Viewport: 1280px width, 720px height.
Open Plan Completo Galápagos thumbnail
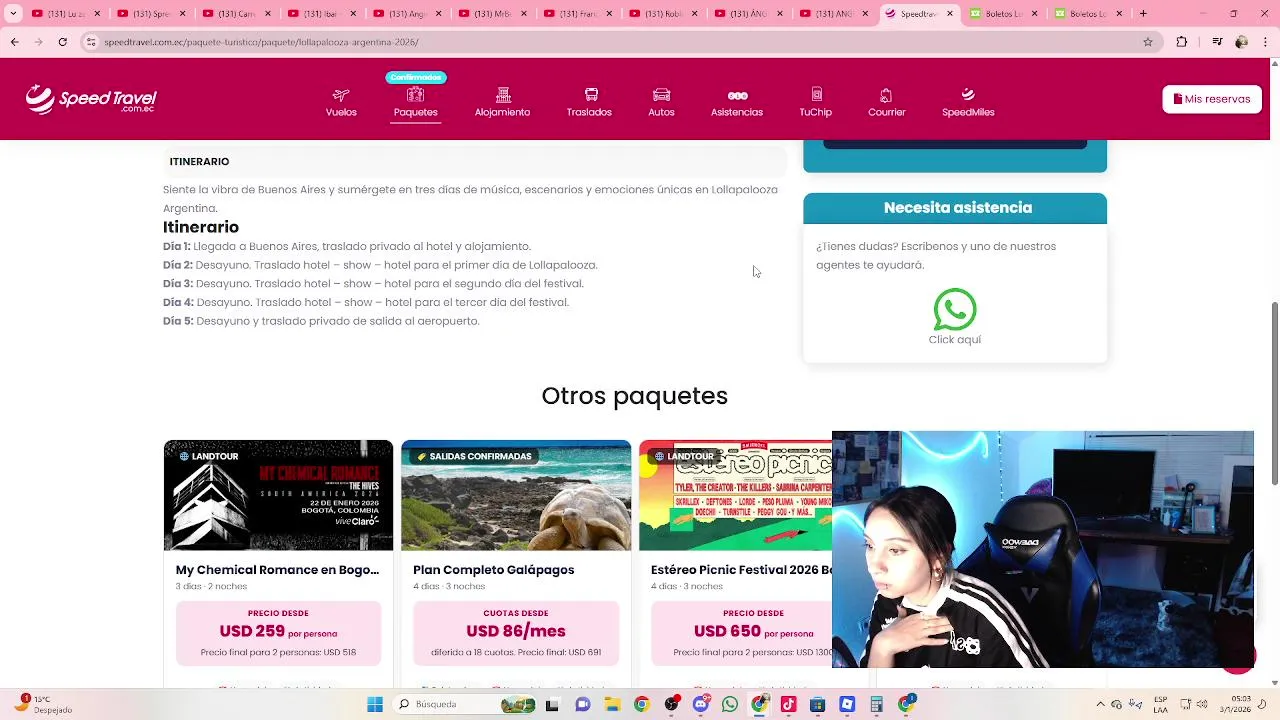pos(516,495)
